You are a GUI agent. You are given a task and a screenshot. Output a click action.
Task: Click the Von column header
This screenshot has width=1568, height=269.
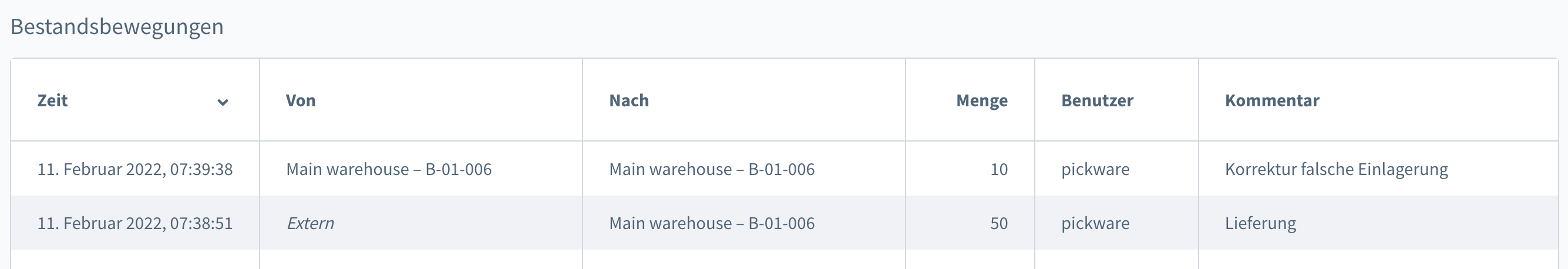pyautogui.click(x=301, y=100)
